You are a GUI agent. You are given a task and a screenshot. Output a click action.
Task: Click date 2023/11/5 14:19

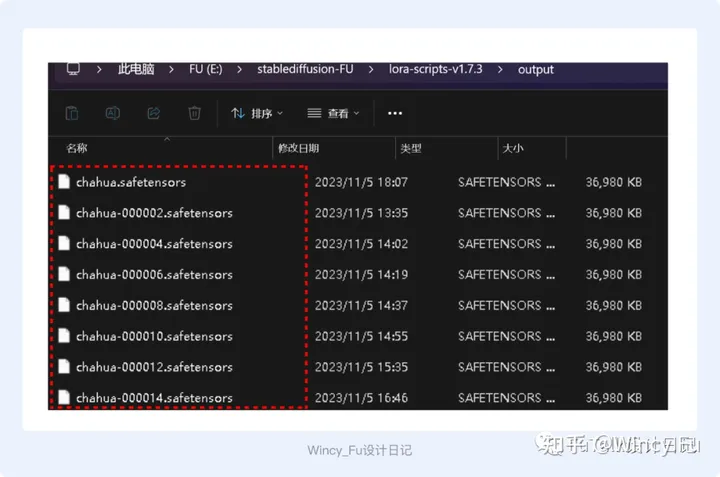coord(361,275)
